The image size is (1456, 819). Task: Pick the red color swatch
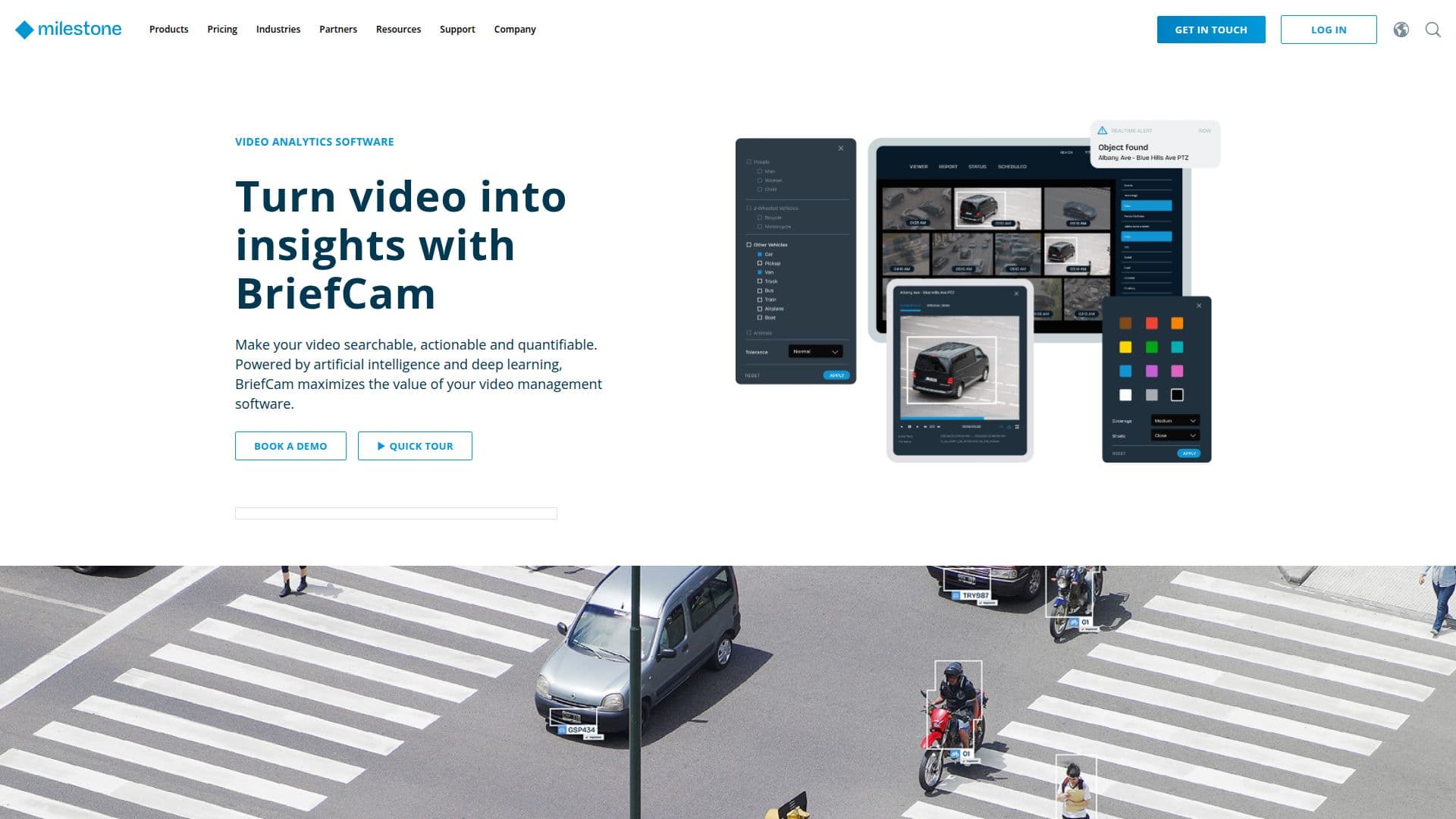point(1152,324)
